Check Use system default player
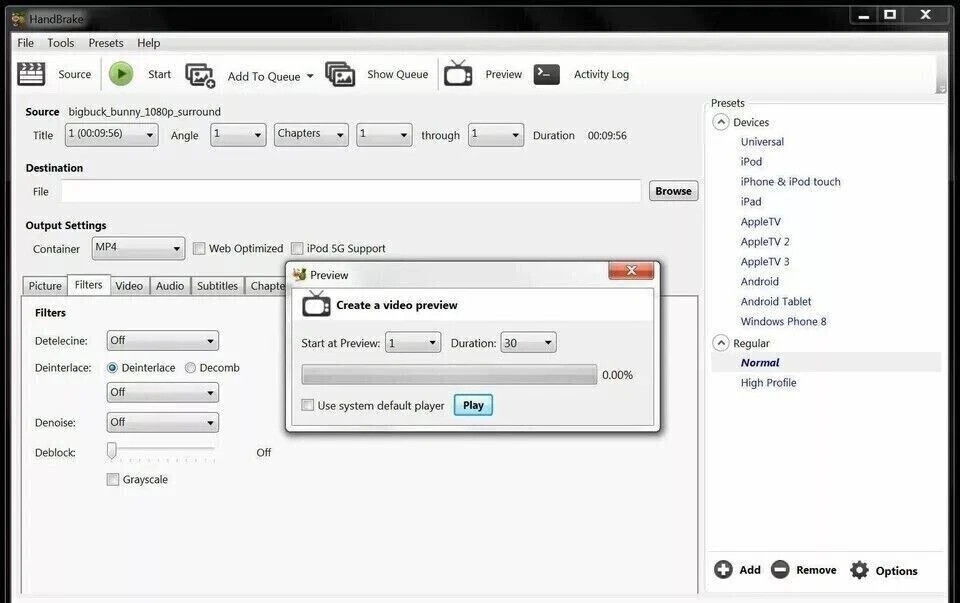 coord(308,405)
